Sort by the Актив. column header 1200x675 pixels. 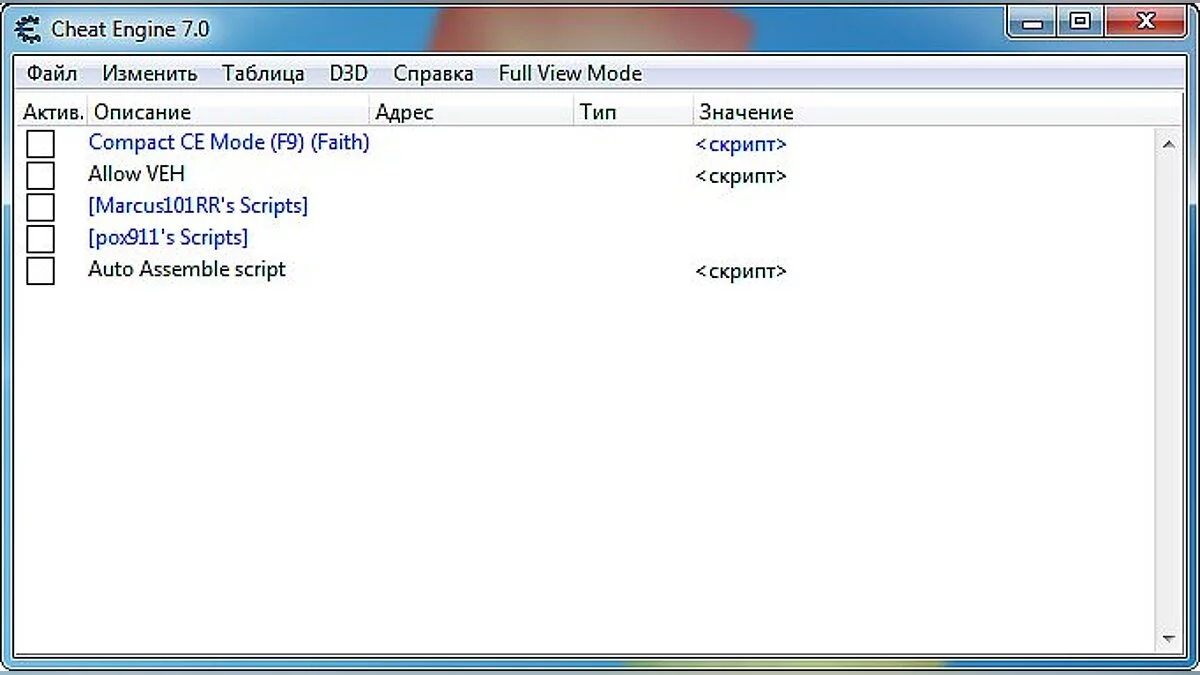[53, 112]
